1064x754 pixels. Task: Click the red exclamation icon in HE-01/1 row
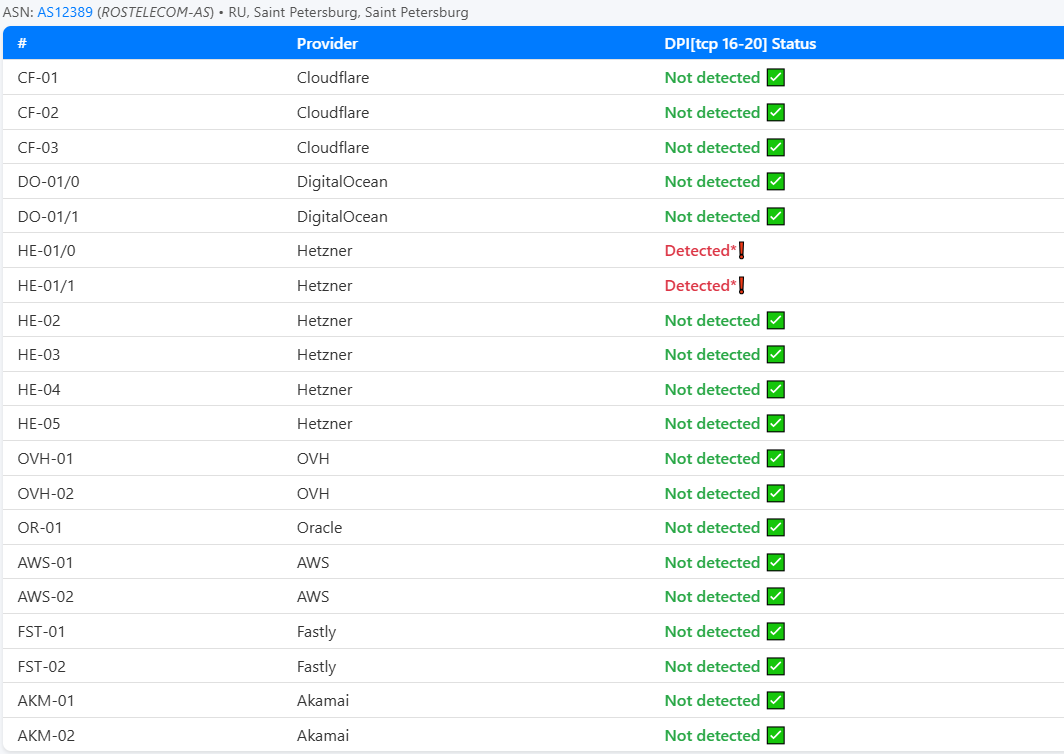[742, 286]
